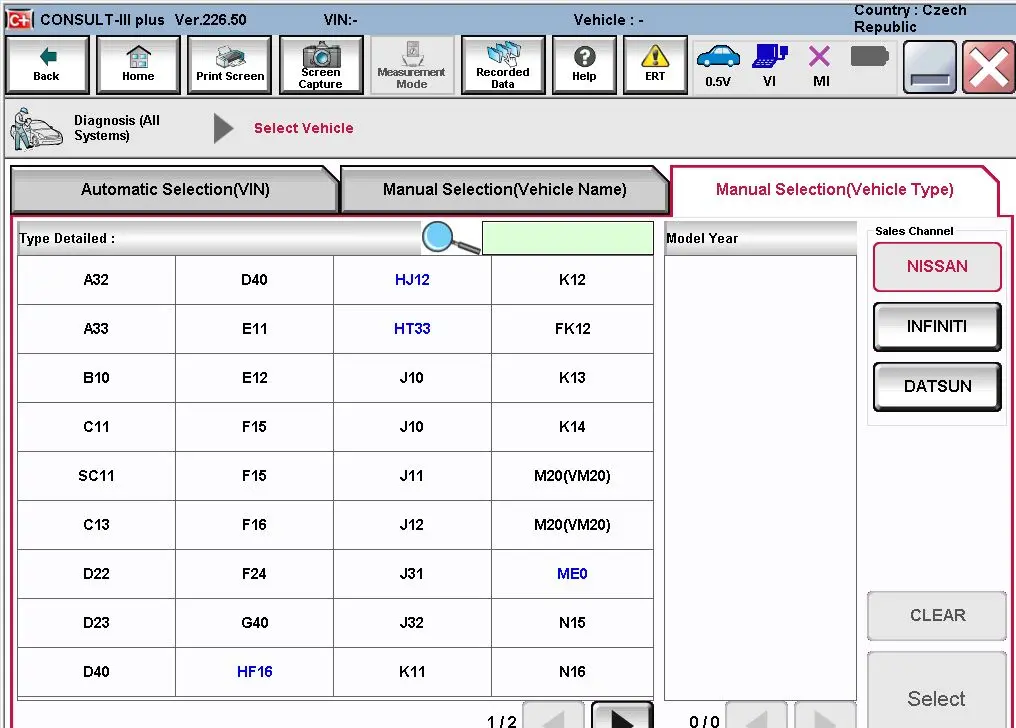
Task: Click the Select confirmation button
Action: [x=936, y=698]
